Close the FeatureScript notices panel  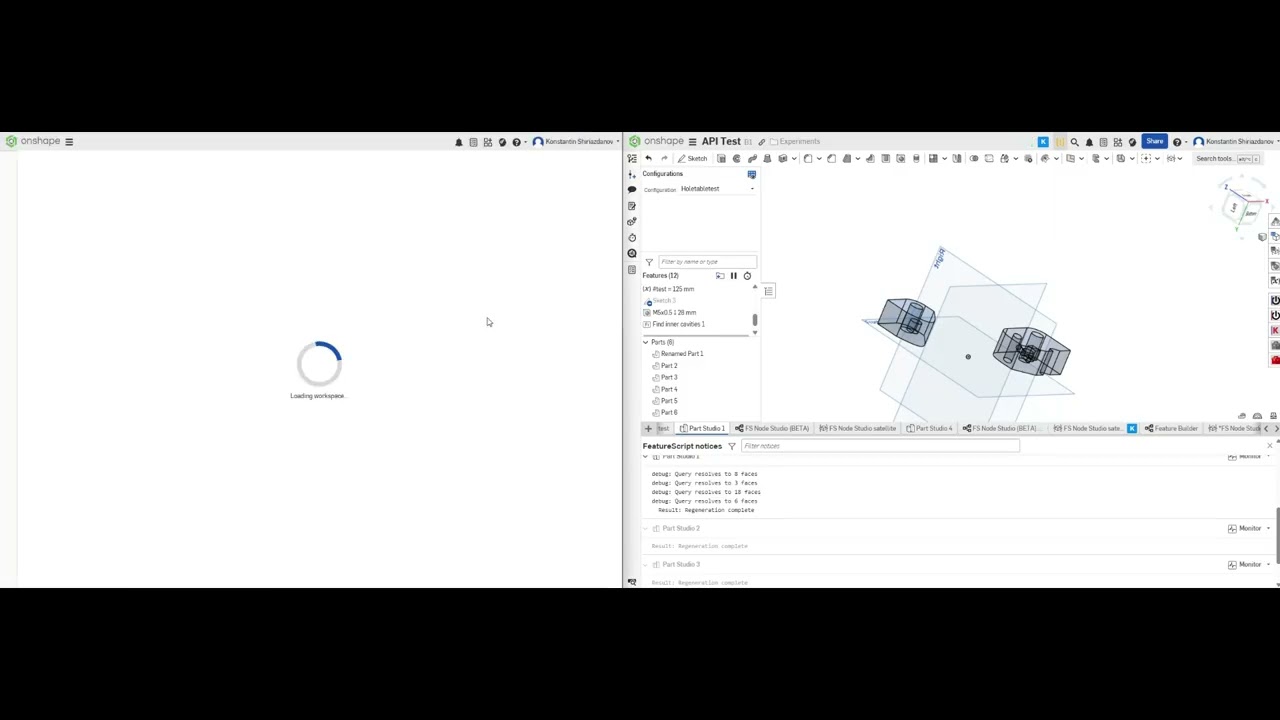[1270, 445]
